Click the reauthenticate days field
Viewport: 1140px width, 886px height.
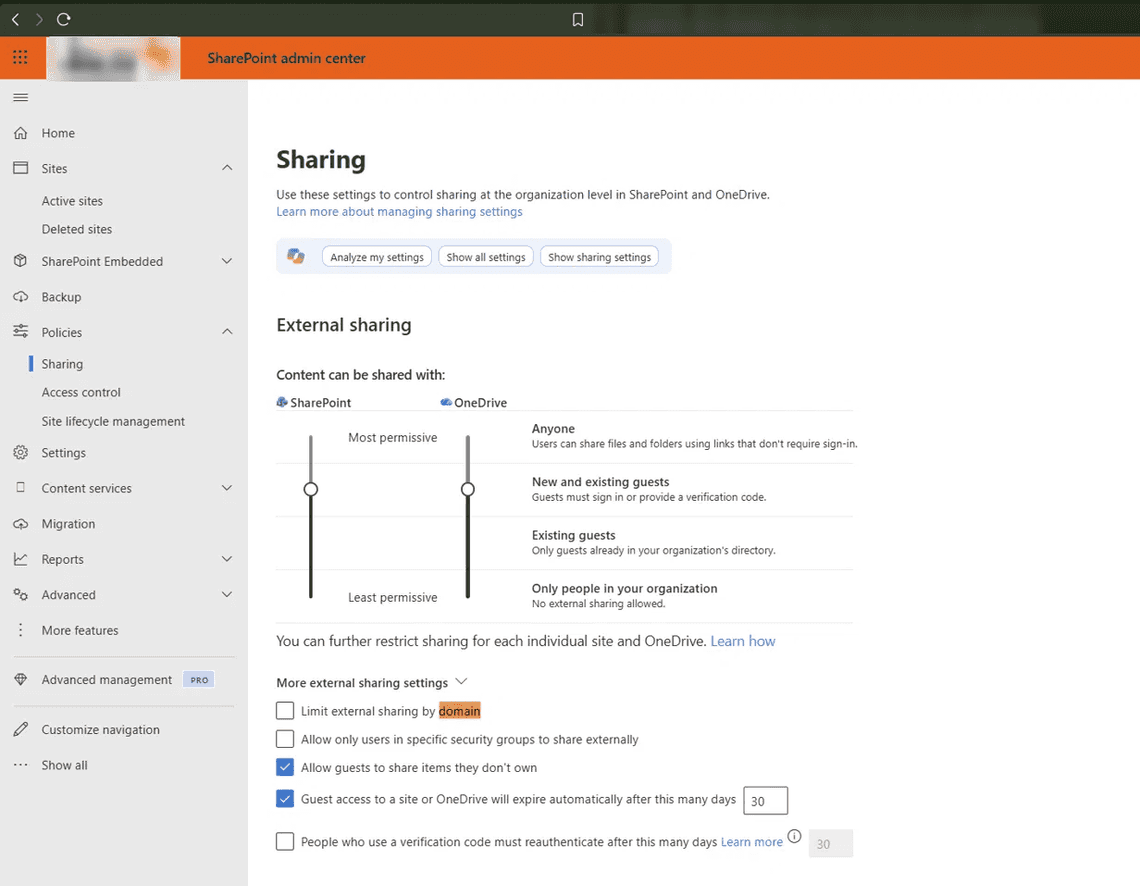830,843
